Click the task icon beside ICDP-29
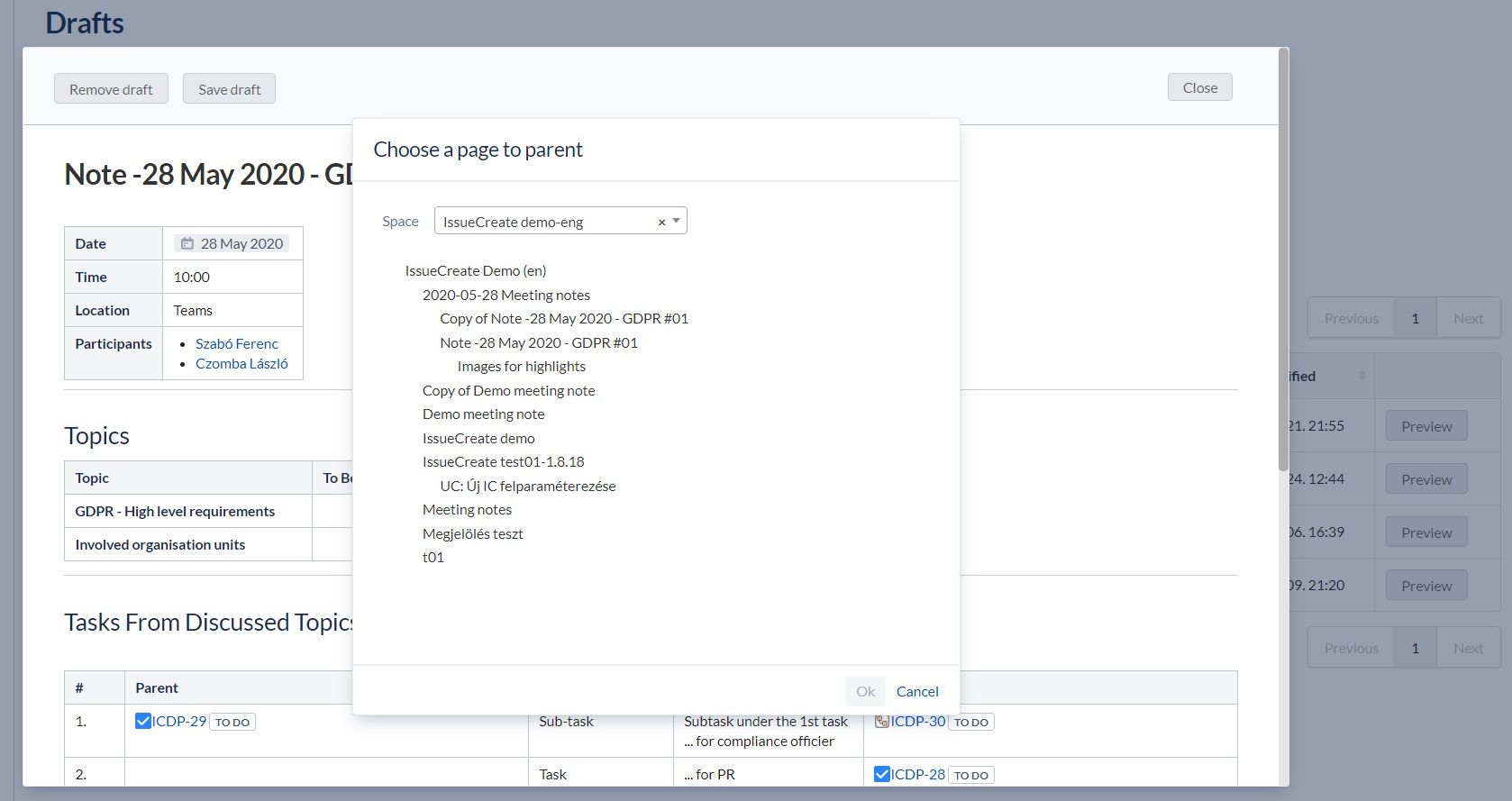Image resolution: width=1512 pixels, height=801 pixels. [x=143, y=721]
